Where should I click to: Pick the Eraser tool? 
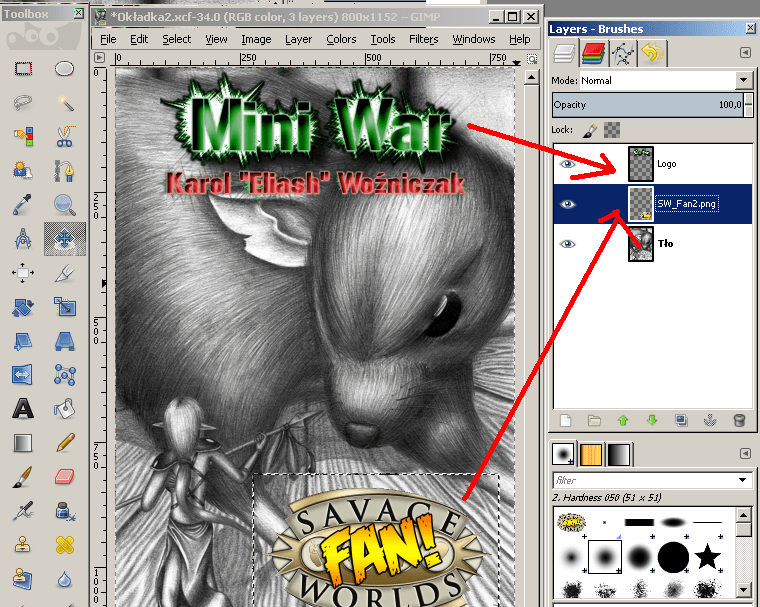click(x=65, y=475)
